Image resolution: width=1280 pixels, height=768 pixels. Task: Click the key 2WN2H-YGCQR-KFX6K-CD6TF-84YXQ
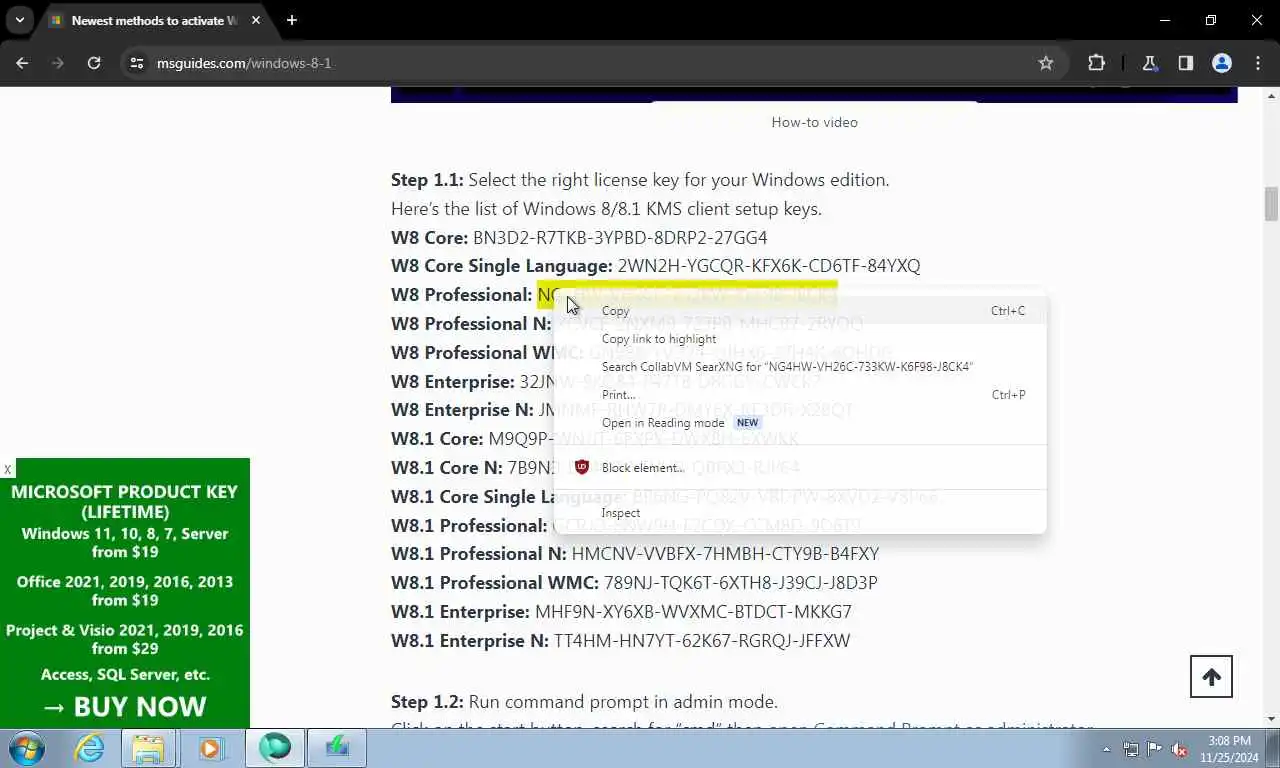point(769,266)
